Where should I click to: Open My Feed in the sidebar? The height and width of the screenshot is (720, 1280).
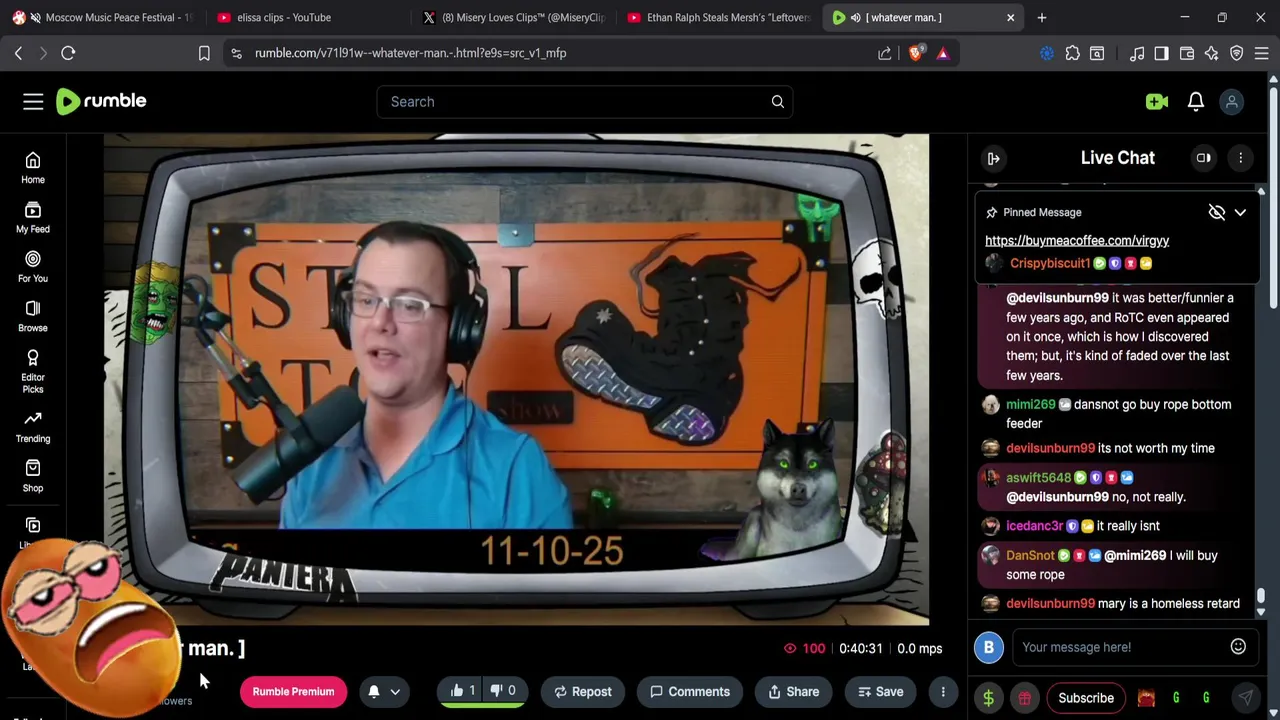[33, 218]
